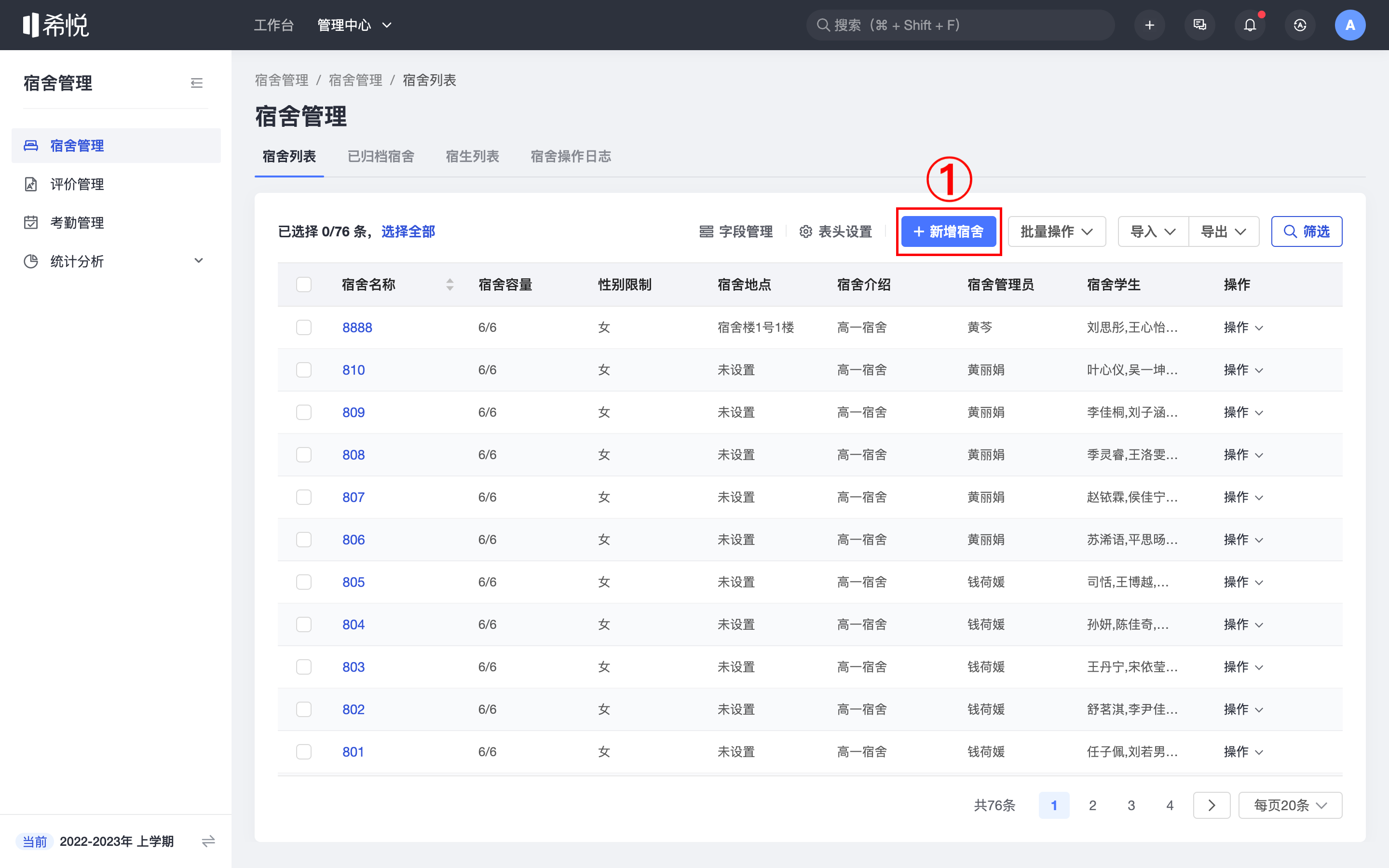Go to page 2
The width and height of the screenshot is (1389, 868).
1092,805
